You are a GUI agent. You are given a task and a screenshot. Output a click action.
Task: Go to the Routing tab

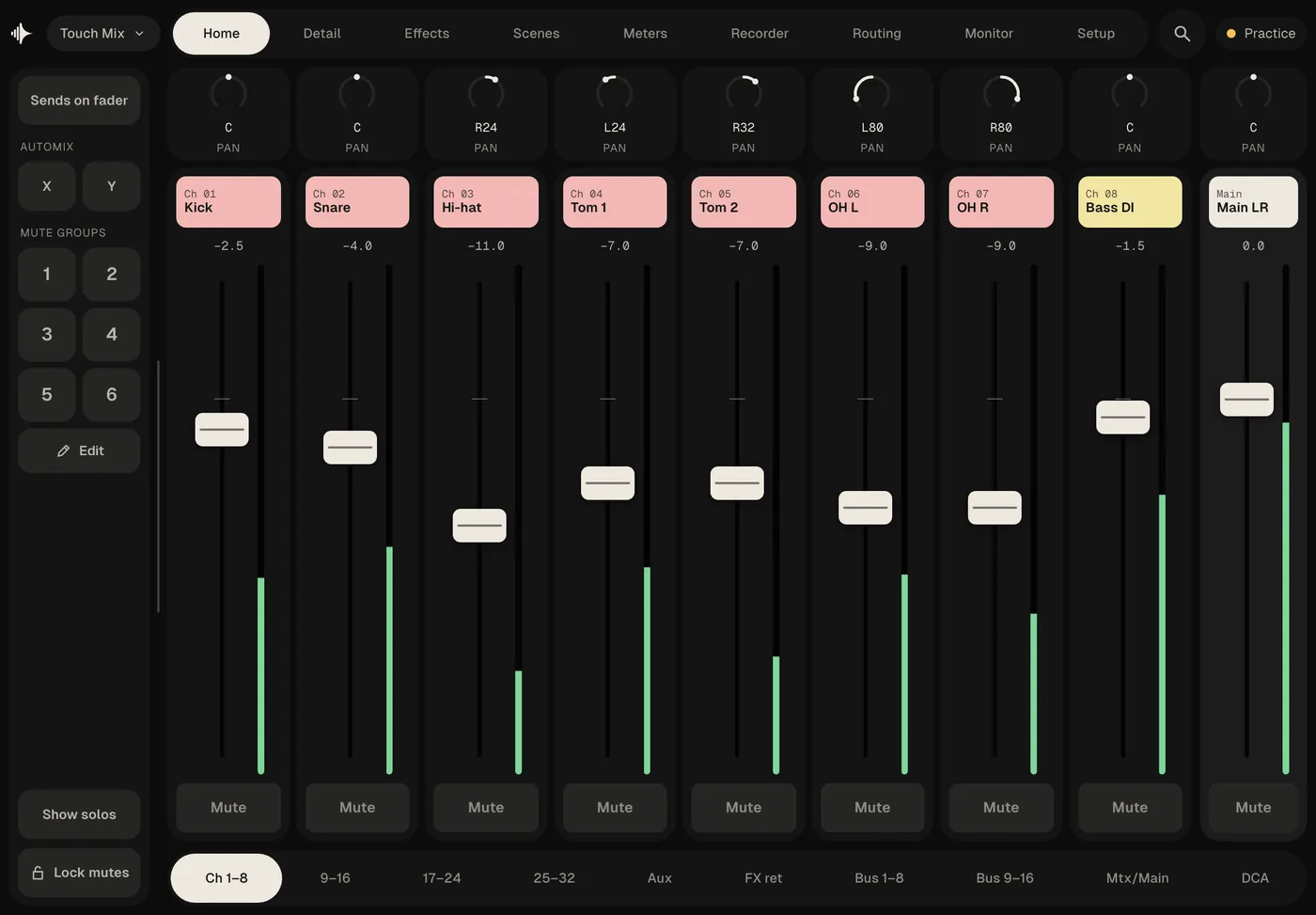coord(876,34)
